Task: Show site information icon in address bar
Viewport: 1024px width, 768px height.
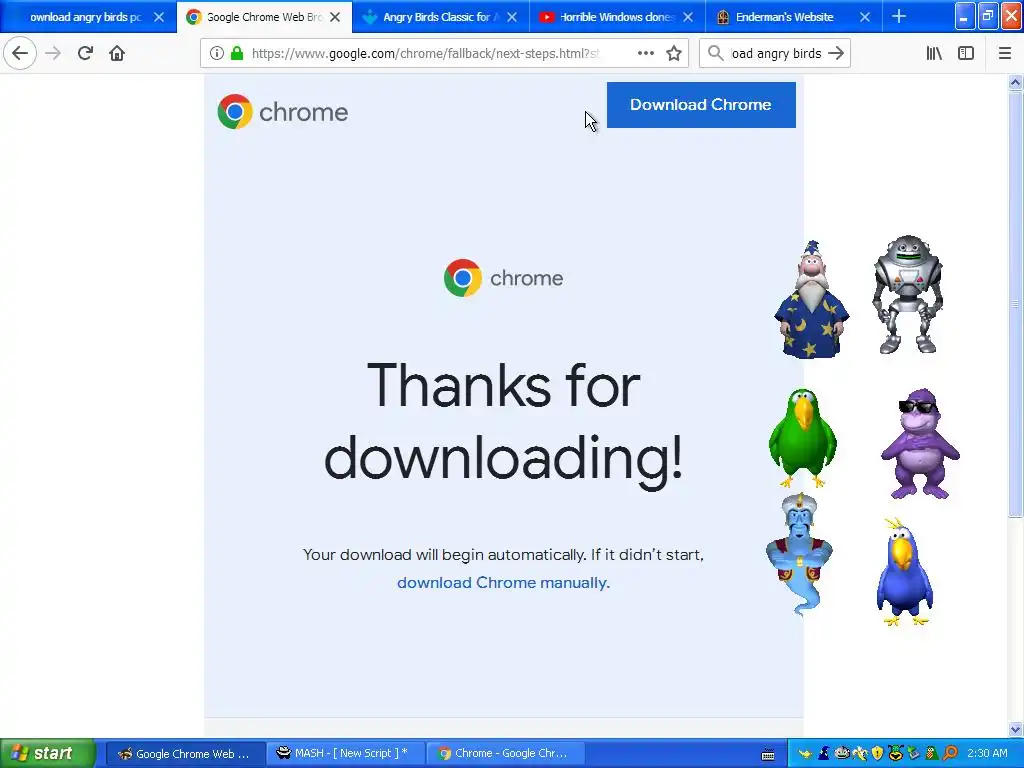Action: [217, 53]
